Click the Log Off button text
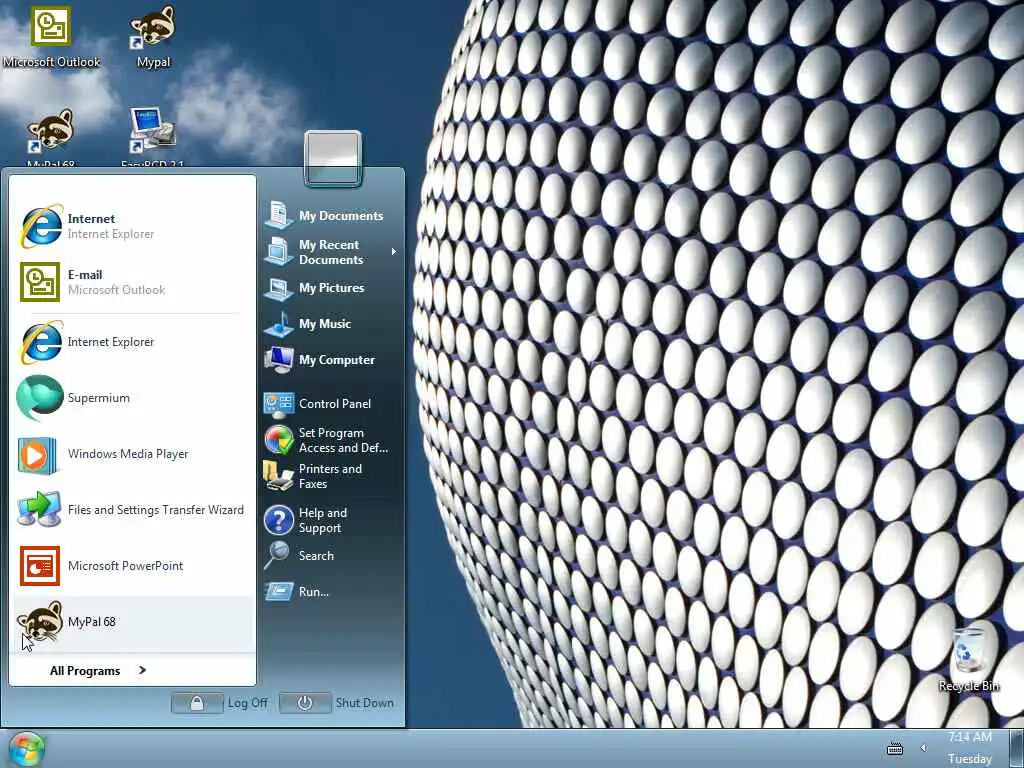Image resolution: width=1024 pixels, height=768 pixels. [x=248, y=703]
